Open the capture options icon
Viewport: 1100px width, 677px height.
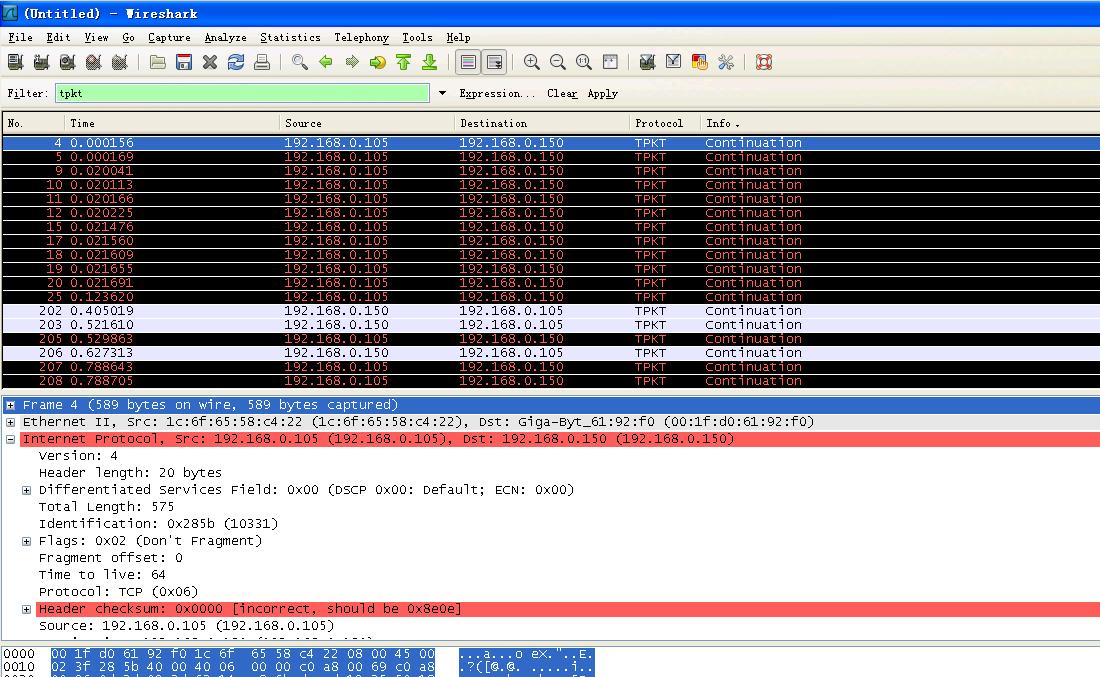tap(41, 62)
